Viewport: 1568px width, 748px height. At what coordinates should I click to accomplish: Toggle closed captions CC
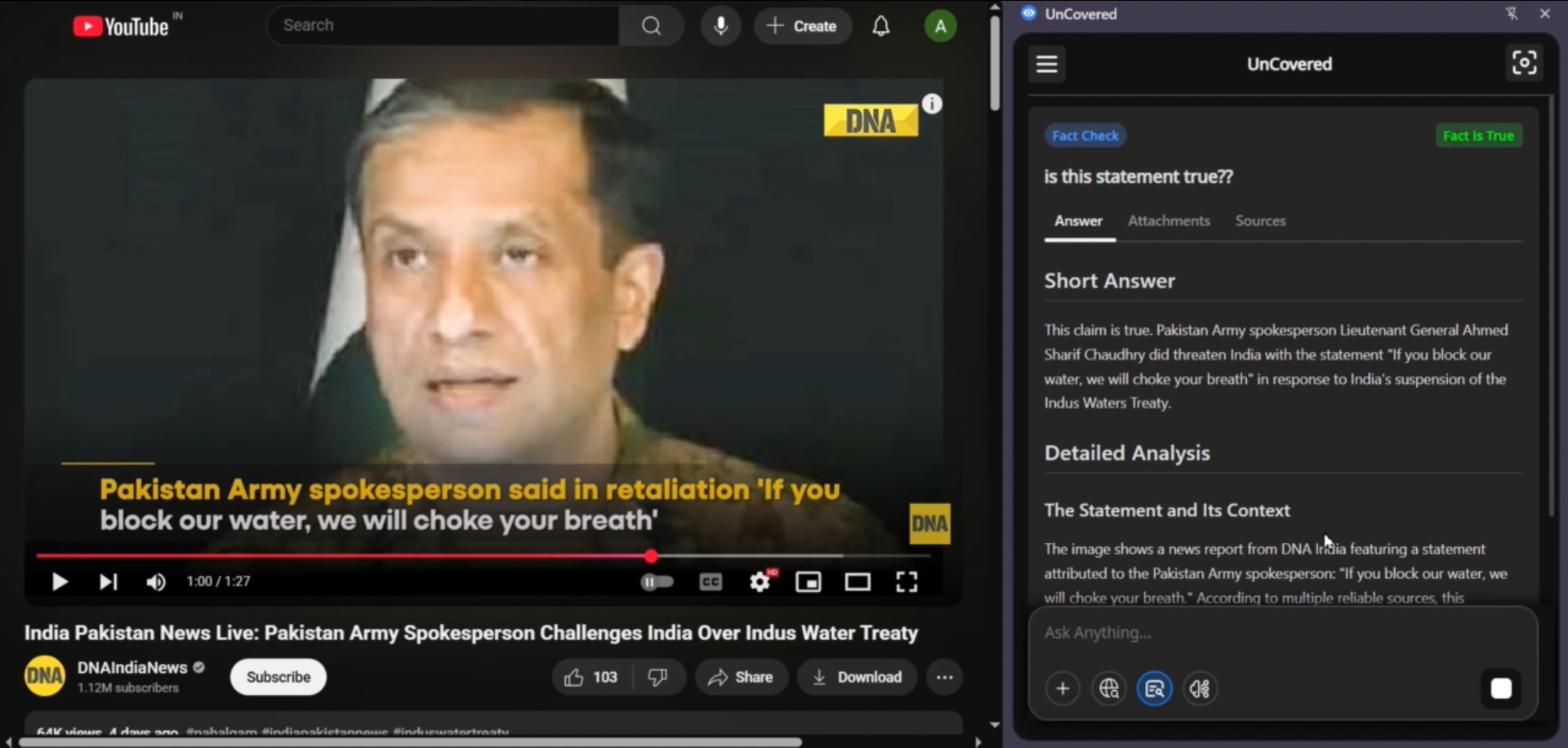[711, 581]
